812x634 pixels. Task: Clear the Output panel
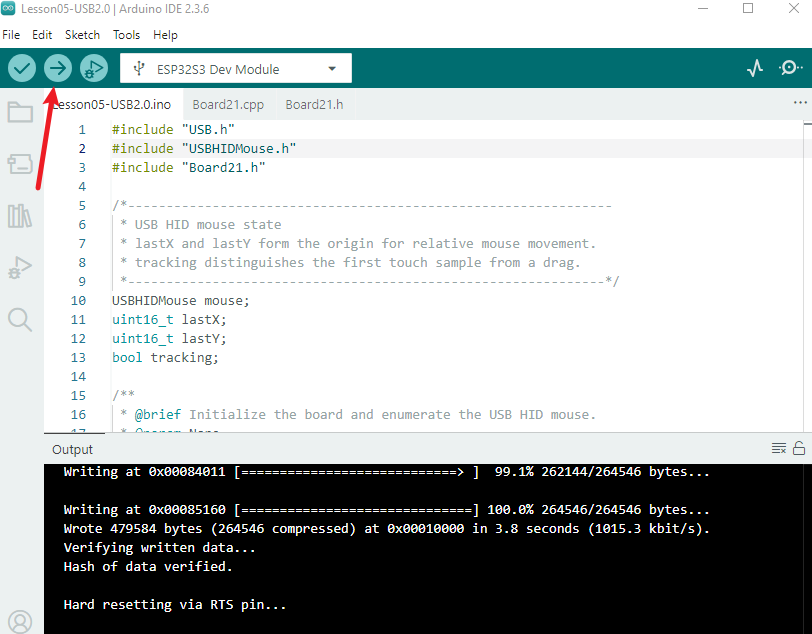(x=779, y=448)
